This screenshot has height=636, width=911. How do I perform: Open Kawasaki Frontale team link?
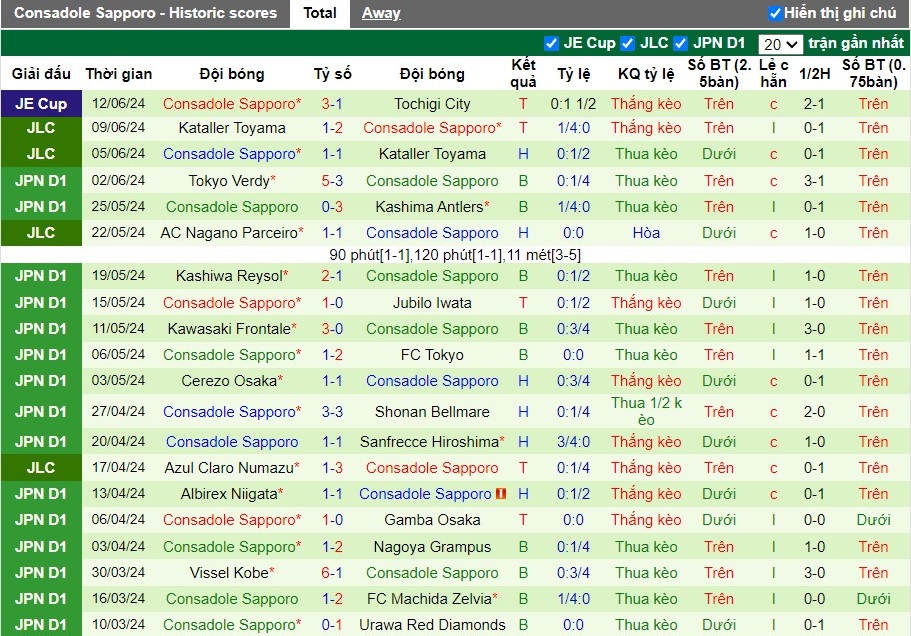229,329
